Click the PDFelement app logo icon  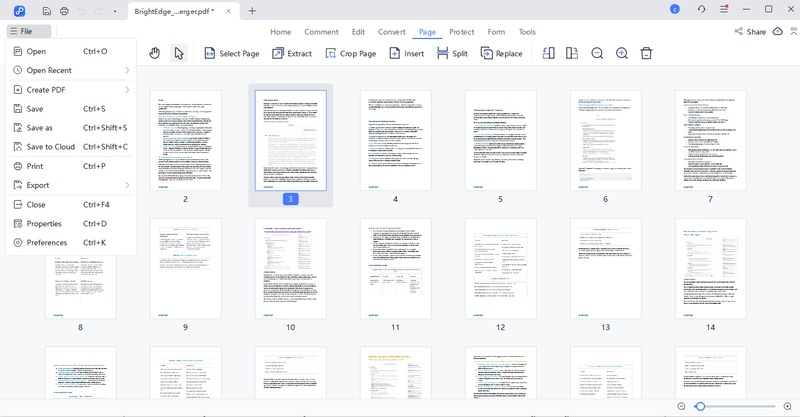pyautogui.click(x=19, y=11)
